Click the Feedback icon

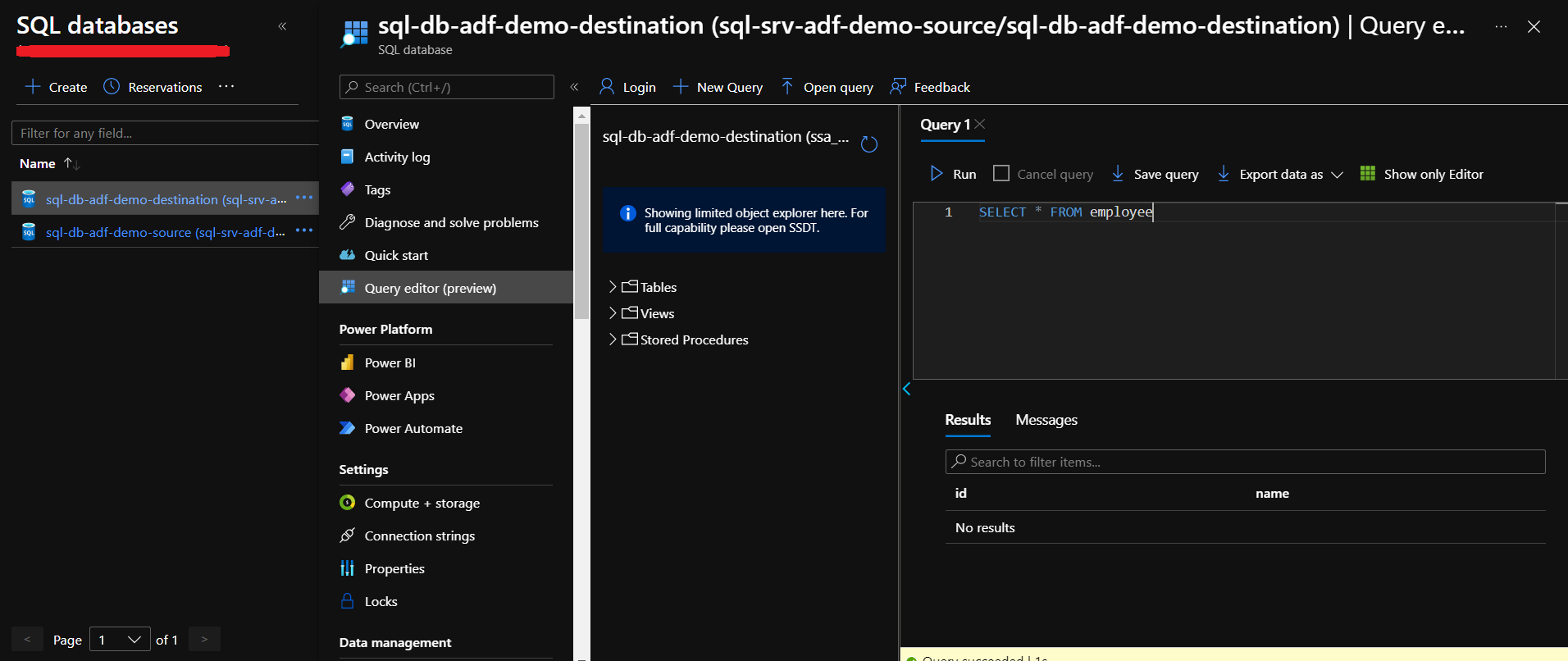click(x=898, y=87)
